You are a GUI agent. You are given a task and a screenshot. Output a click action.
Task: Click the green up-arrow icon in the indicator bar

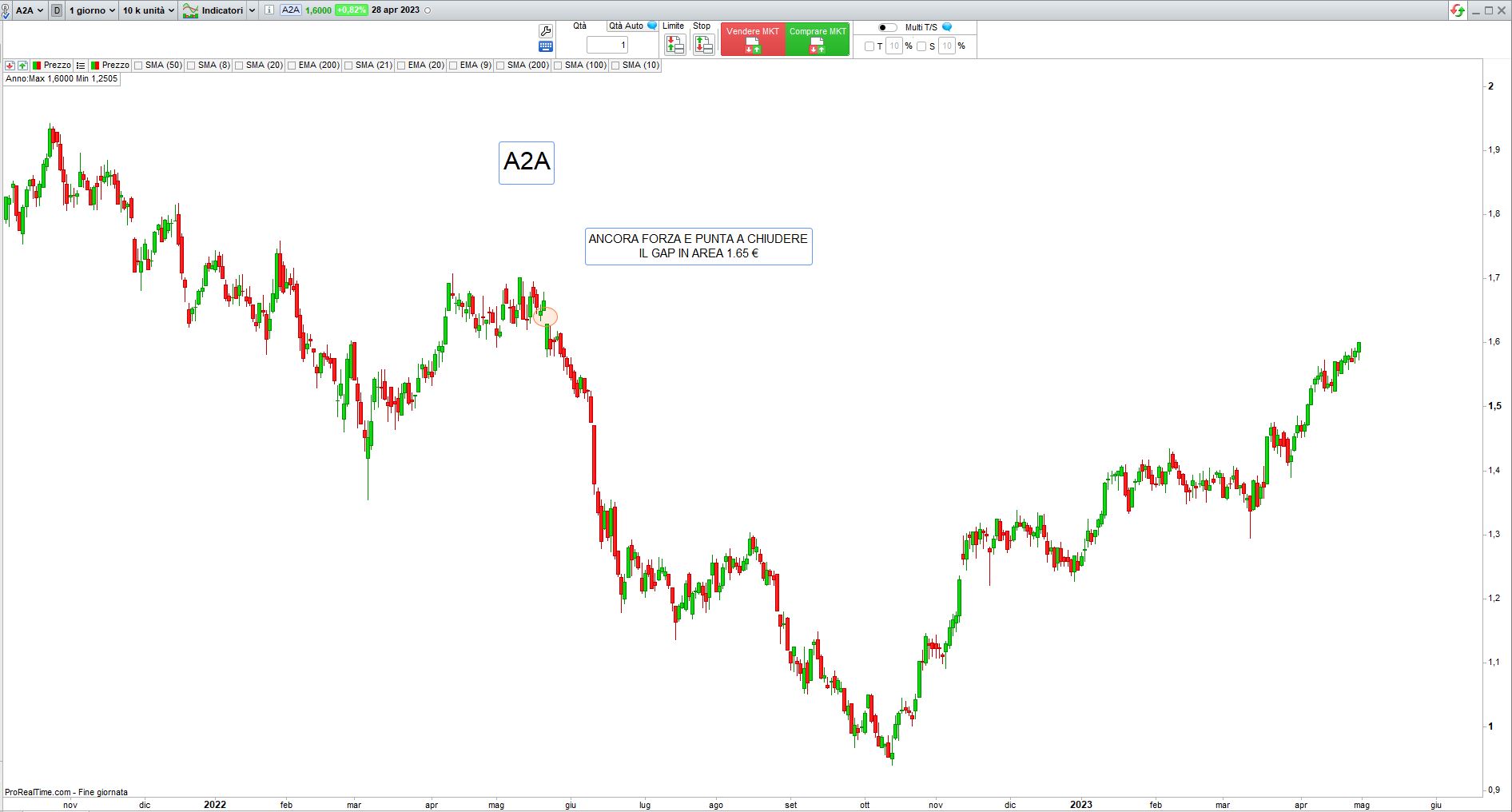(x=22, y=66)
